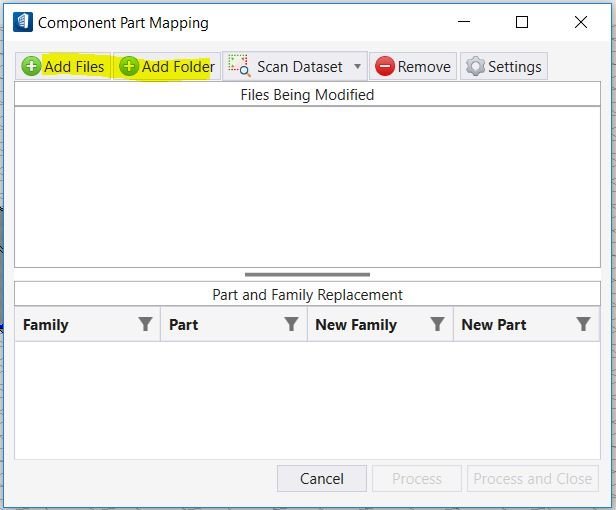The image size is (616, 510).
Task: Click the Process and Close button
Action: coord(533,479)
